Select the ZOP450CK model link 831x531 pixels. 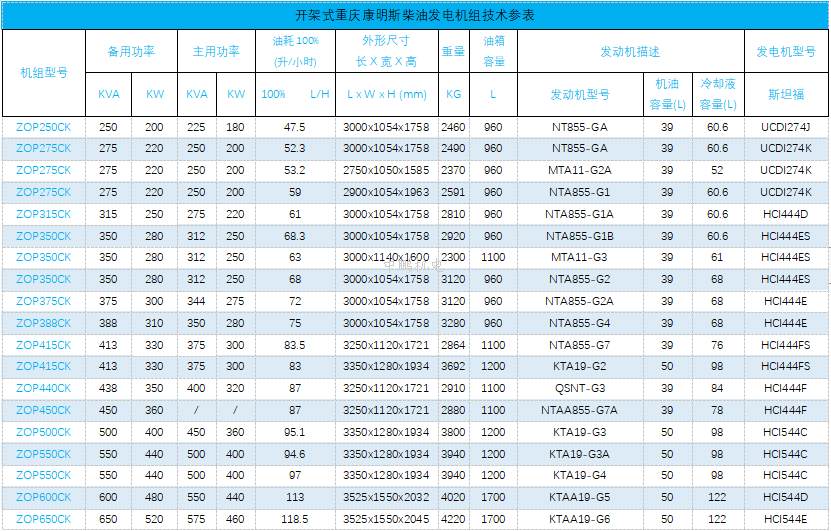click(44, 410)
